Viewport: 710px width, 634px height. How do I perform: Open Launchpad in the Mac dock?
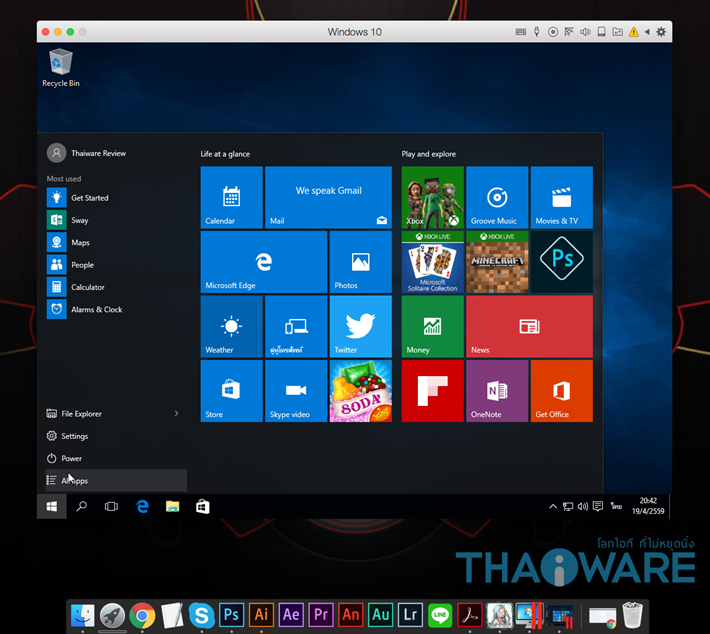click(x=112, y=615)
